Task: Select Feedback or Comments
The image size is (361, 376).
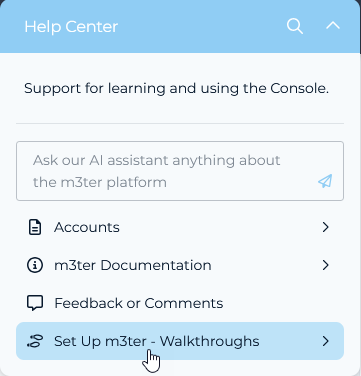Action: (x=180, y=303)
